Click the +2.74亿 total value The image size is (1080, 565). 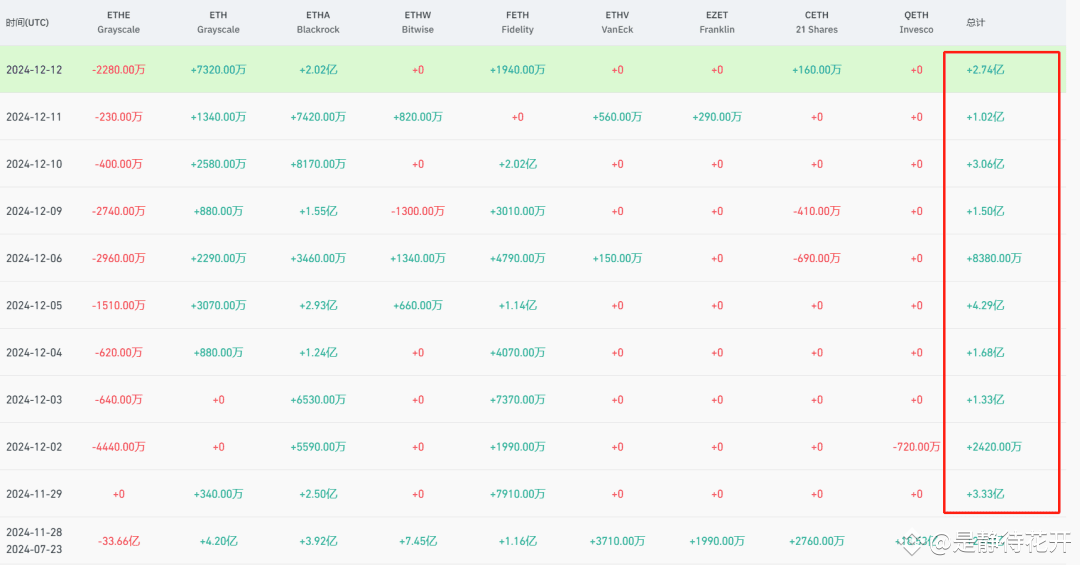[x=986, y=70]
